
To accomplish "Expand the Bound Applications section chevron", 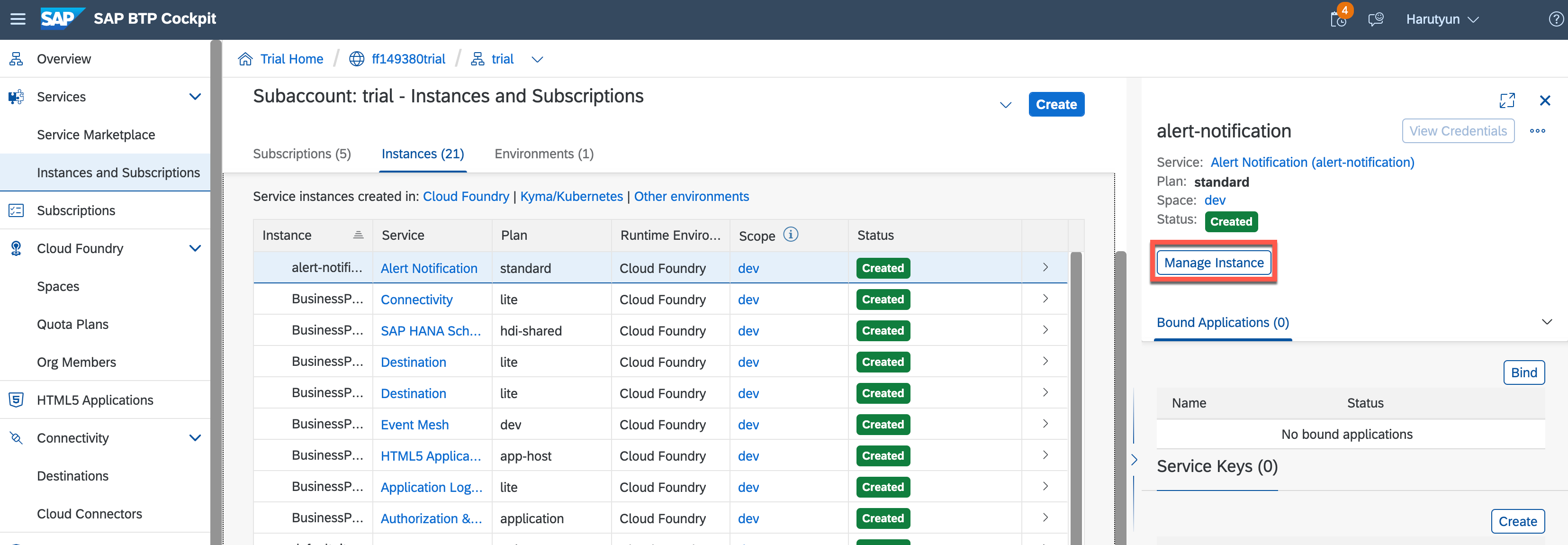I will point(1547,322).
